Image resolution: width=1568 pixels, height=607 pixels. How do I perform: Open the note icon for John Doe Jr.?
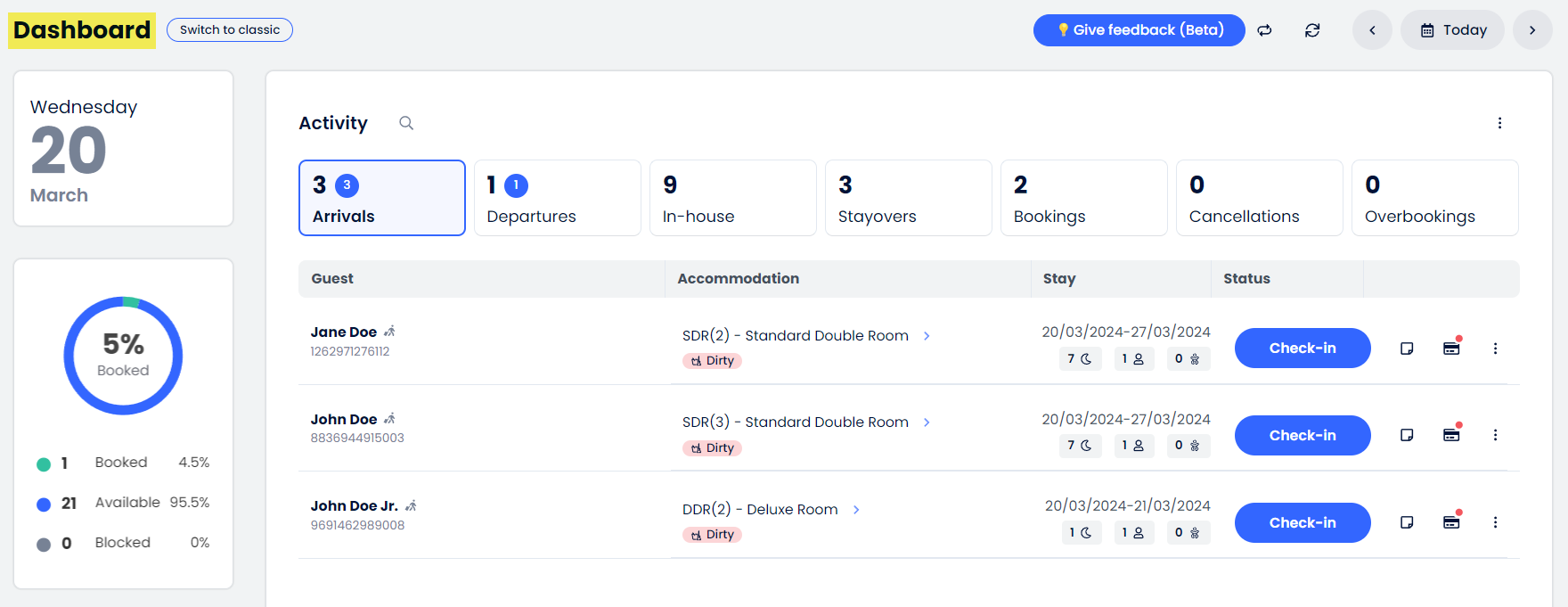pos(1407,522)
